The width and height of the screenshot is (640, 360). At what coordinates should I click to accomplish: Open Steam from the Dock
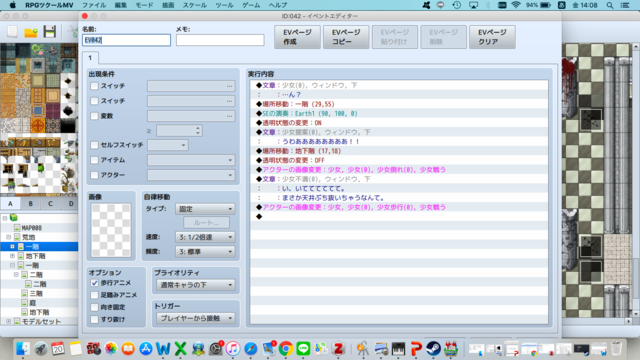pyautogui.click(x=433, y=349)
